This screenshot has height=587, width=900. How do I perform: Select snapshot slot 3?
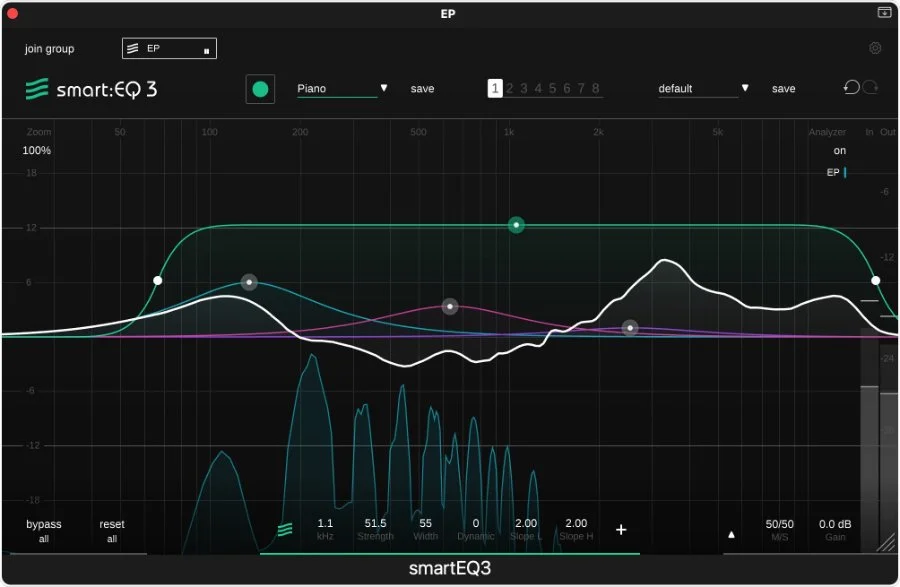(523, 88)
